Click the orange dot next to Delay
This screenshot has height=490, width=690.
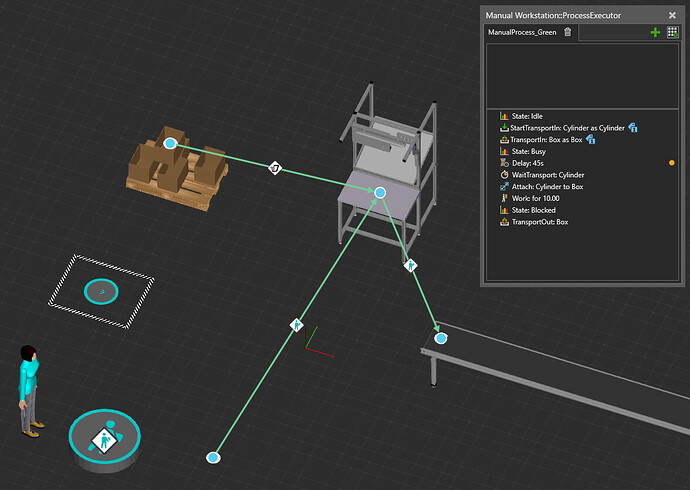click(x=671, y=163)
